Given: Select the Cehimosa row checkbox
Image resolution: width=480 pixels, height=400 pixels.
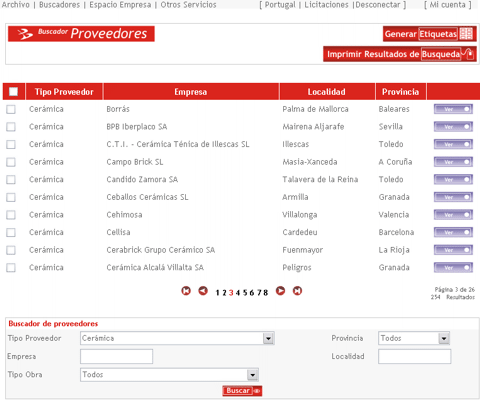Looking at the screenshot, I should (11, 215).
